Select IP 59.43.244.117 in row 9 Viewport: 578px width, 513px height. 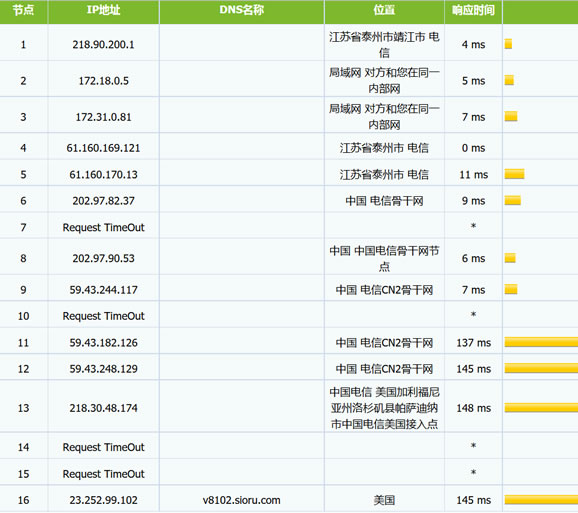(x=104, y=290)
